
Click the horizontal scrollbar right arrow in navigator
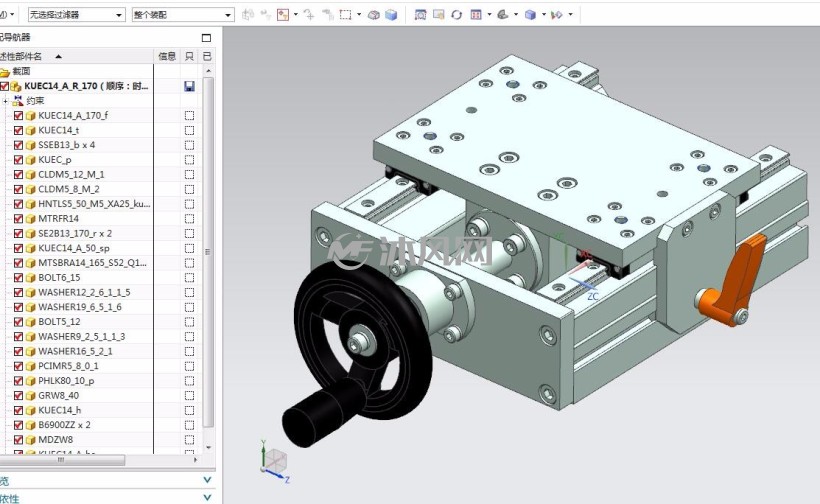[196, 460]
